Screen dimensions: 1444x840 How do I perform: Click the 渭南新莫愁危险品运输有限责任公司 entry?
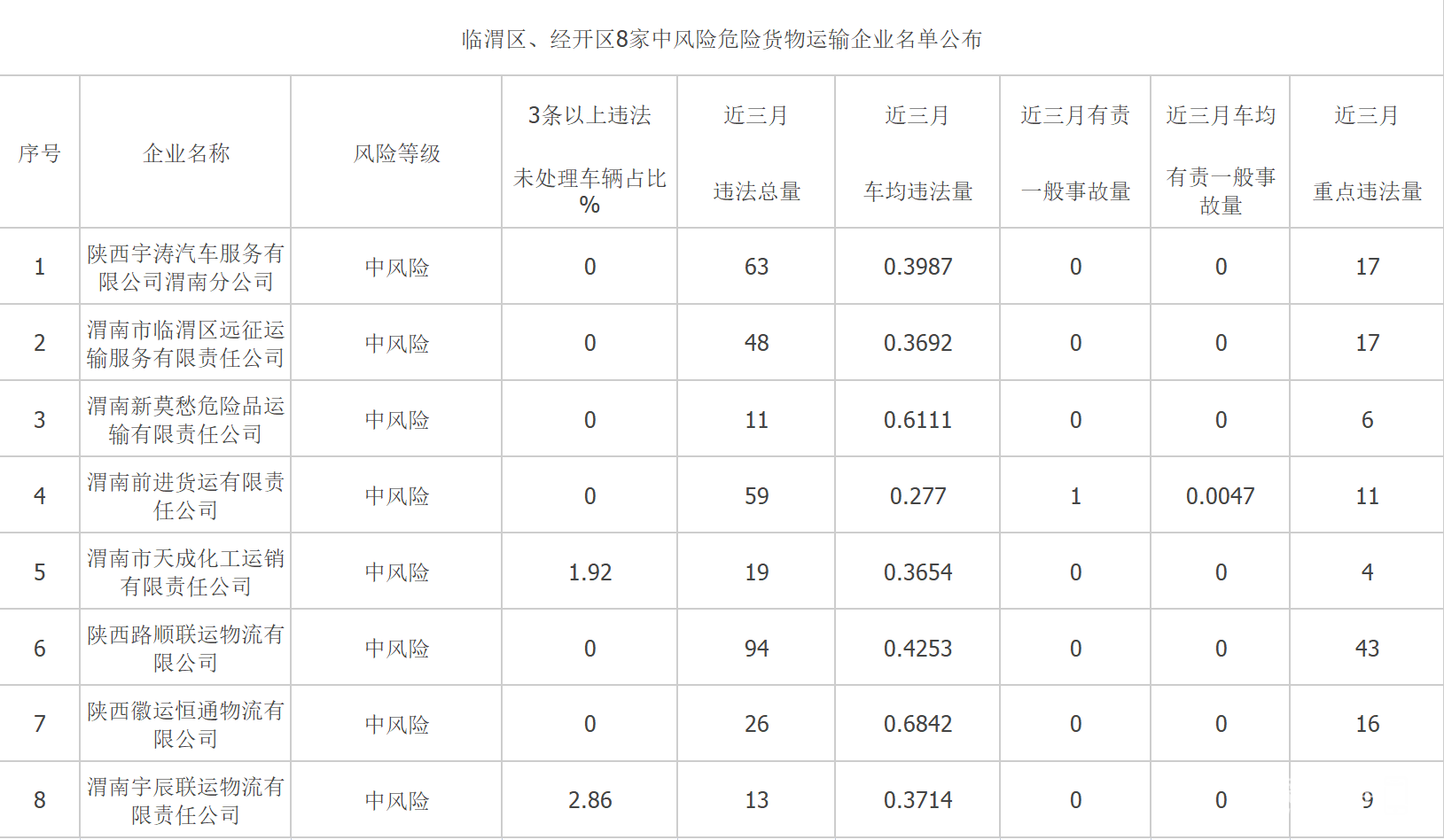click(x=185, y=420)
